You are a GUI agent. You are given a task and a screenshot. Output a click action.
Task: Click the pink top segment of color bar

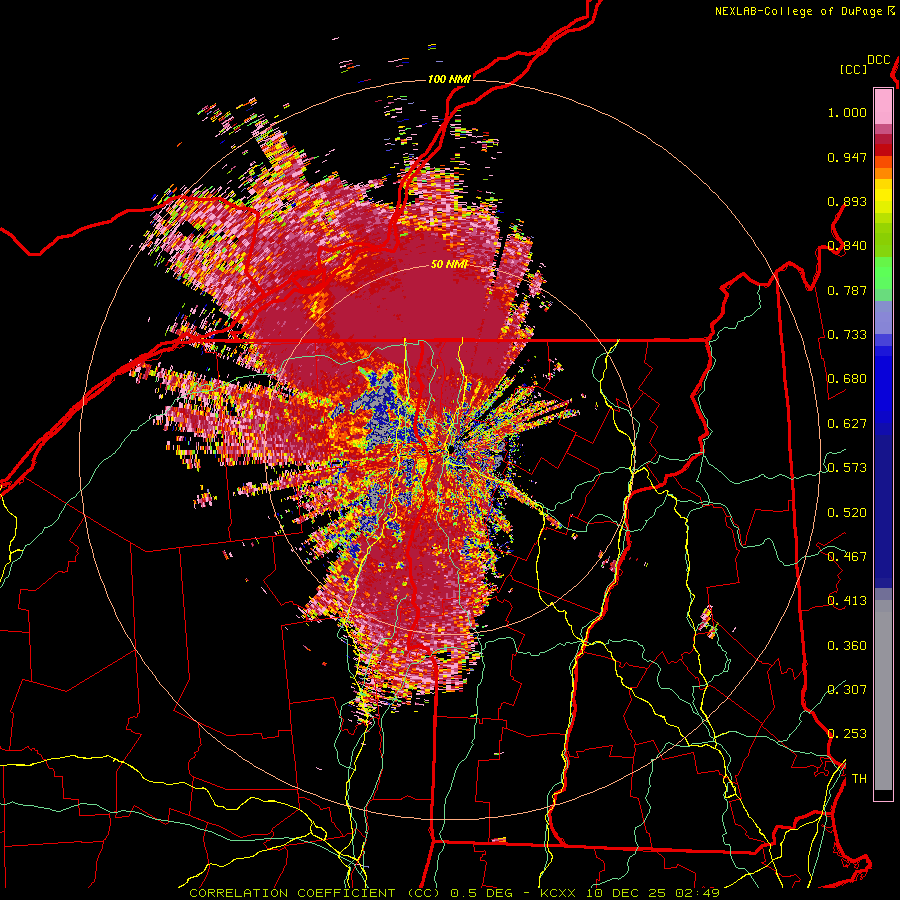point(883,106)
